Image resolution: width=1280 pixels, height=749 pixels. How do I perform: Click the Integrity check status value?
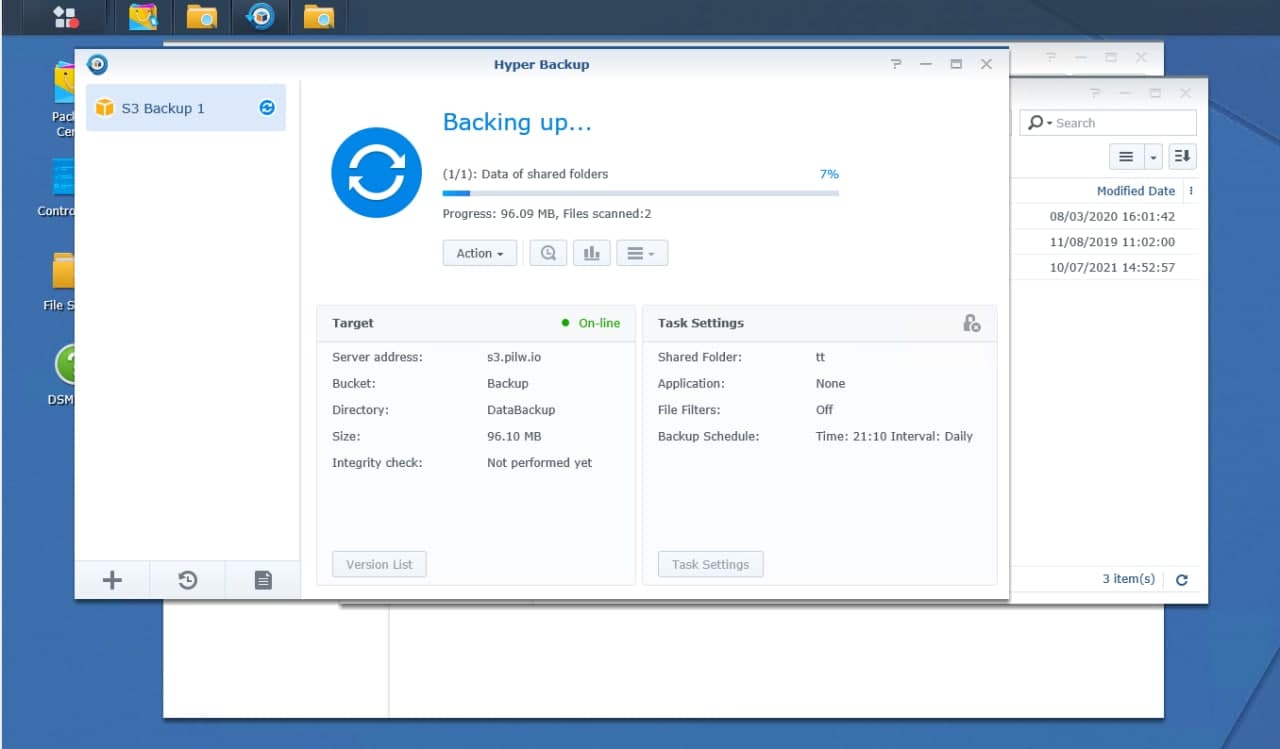pos(539,463)
